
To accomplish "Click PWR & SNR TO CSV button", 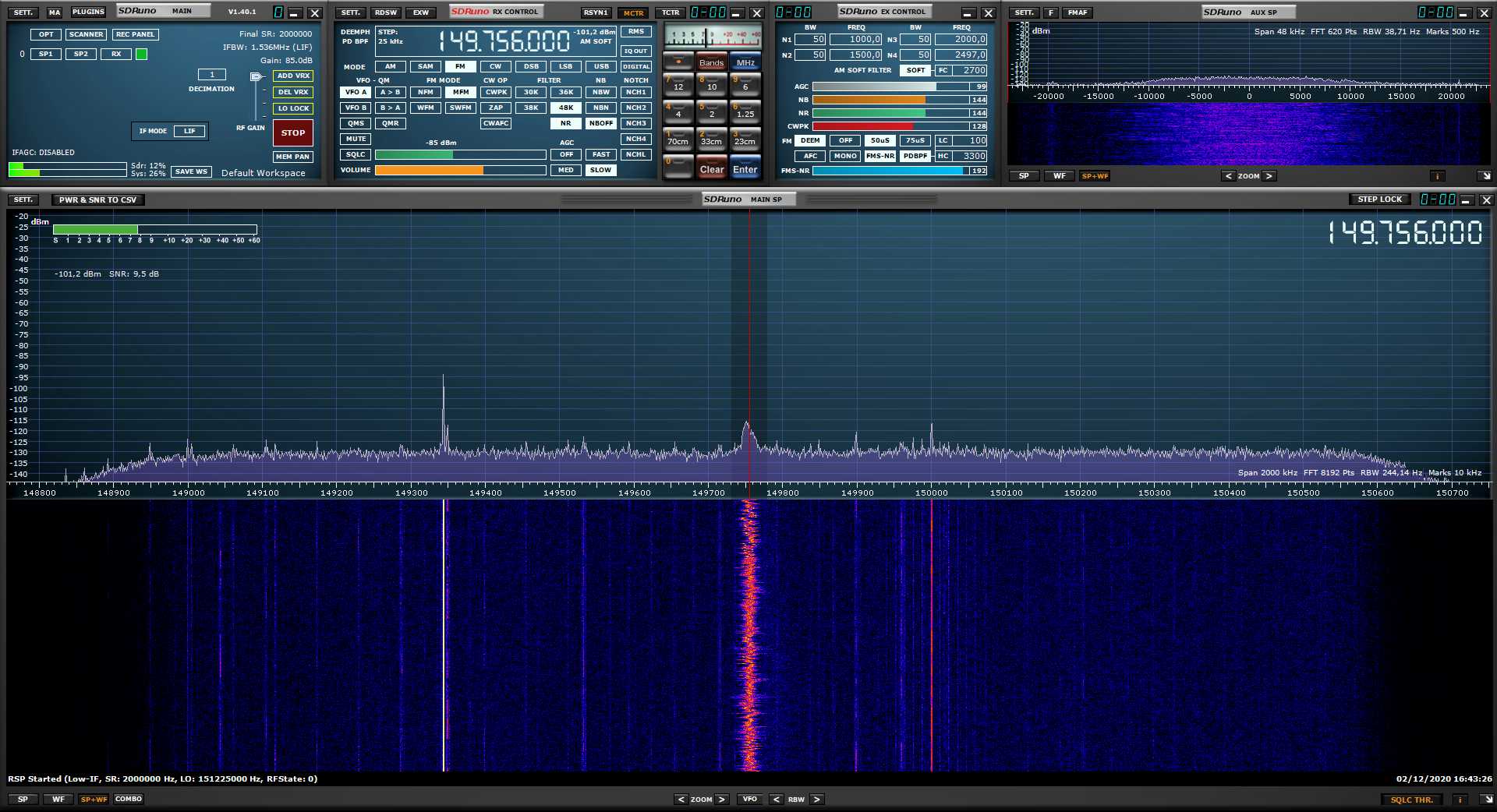I will 97,199.
